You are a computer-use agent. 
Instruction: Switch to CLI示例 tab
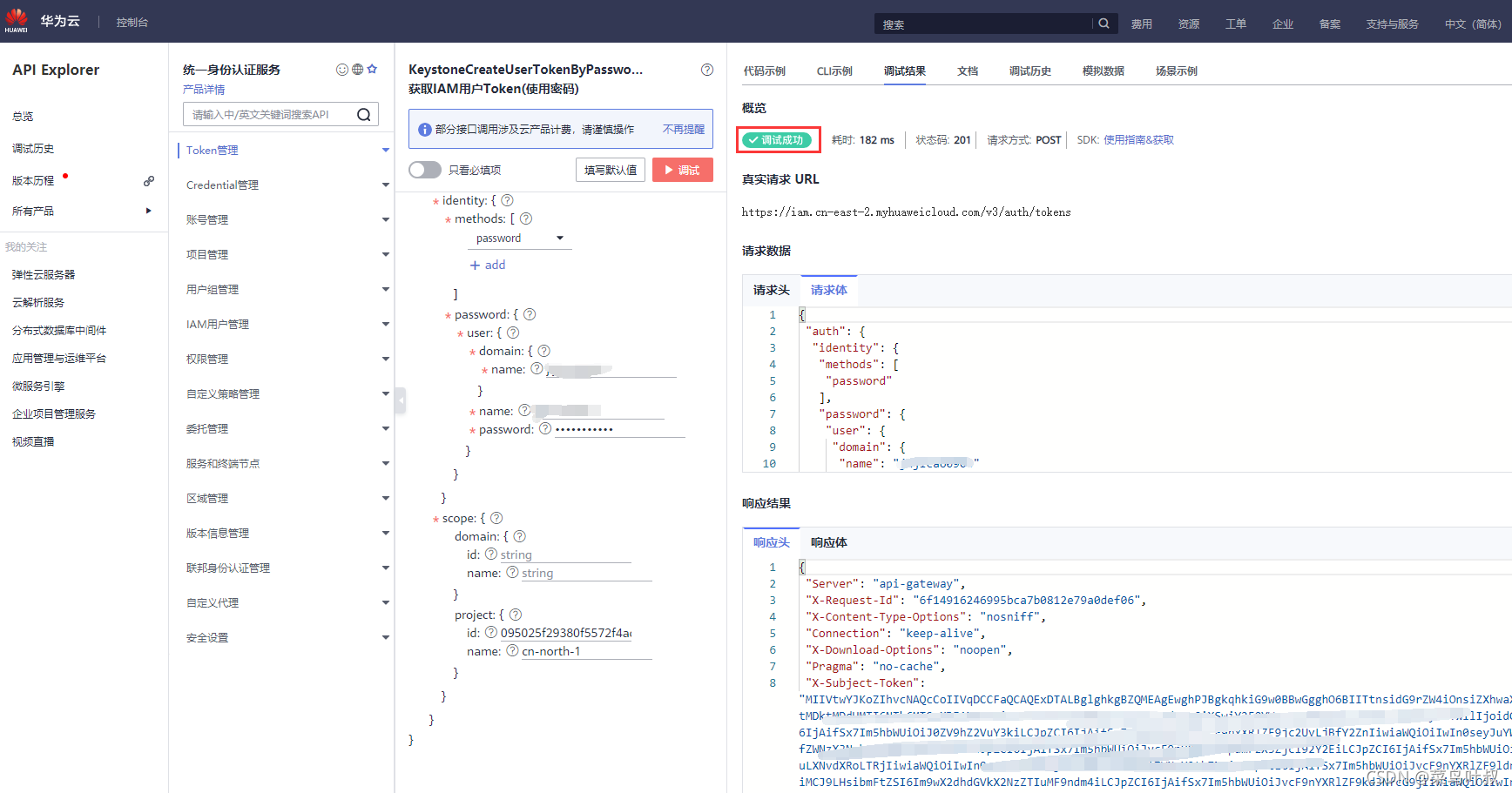point(834,71)
